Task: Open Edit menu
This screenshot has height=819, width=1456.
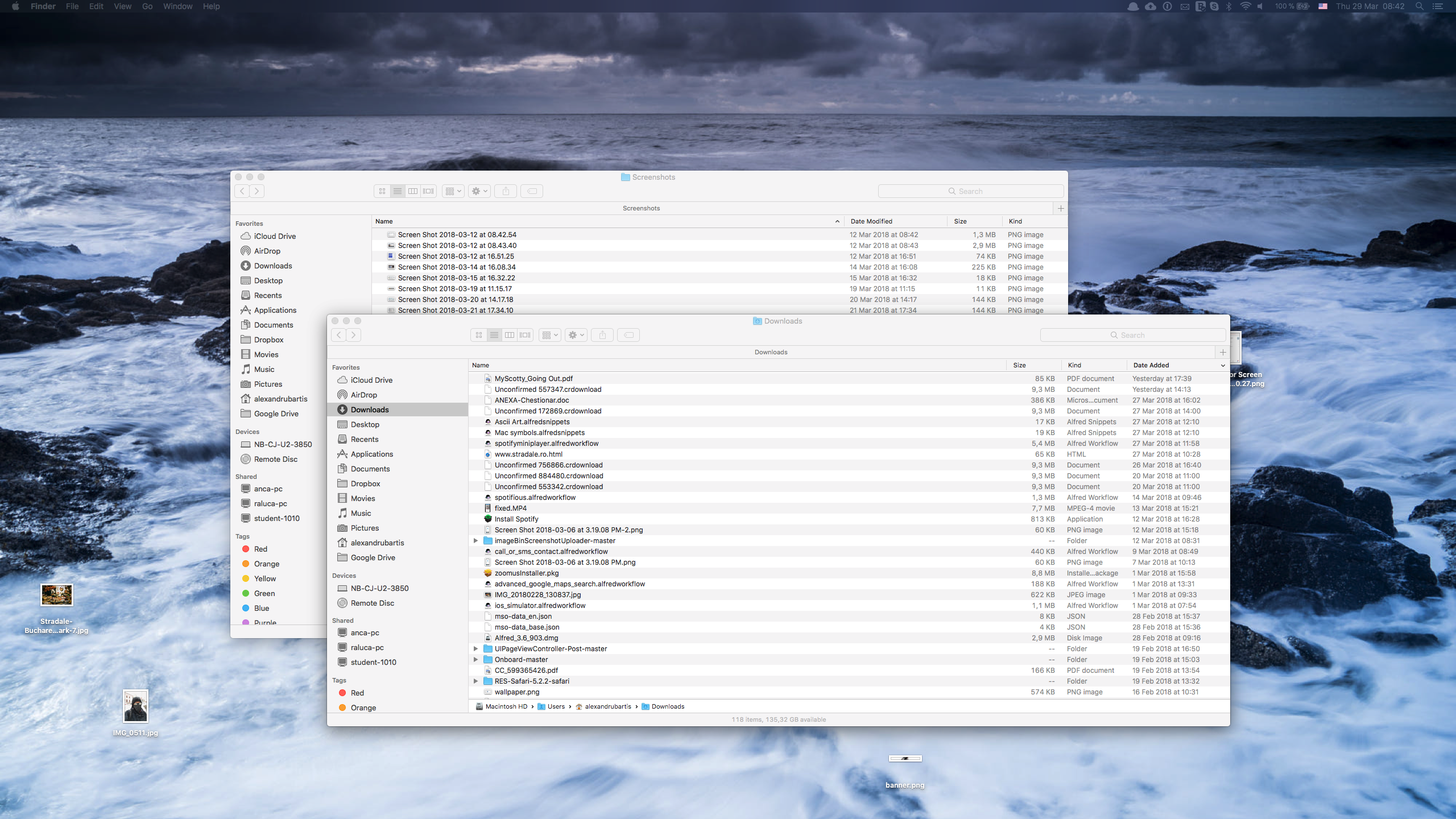Action: pos(96,6)
